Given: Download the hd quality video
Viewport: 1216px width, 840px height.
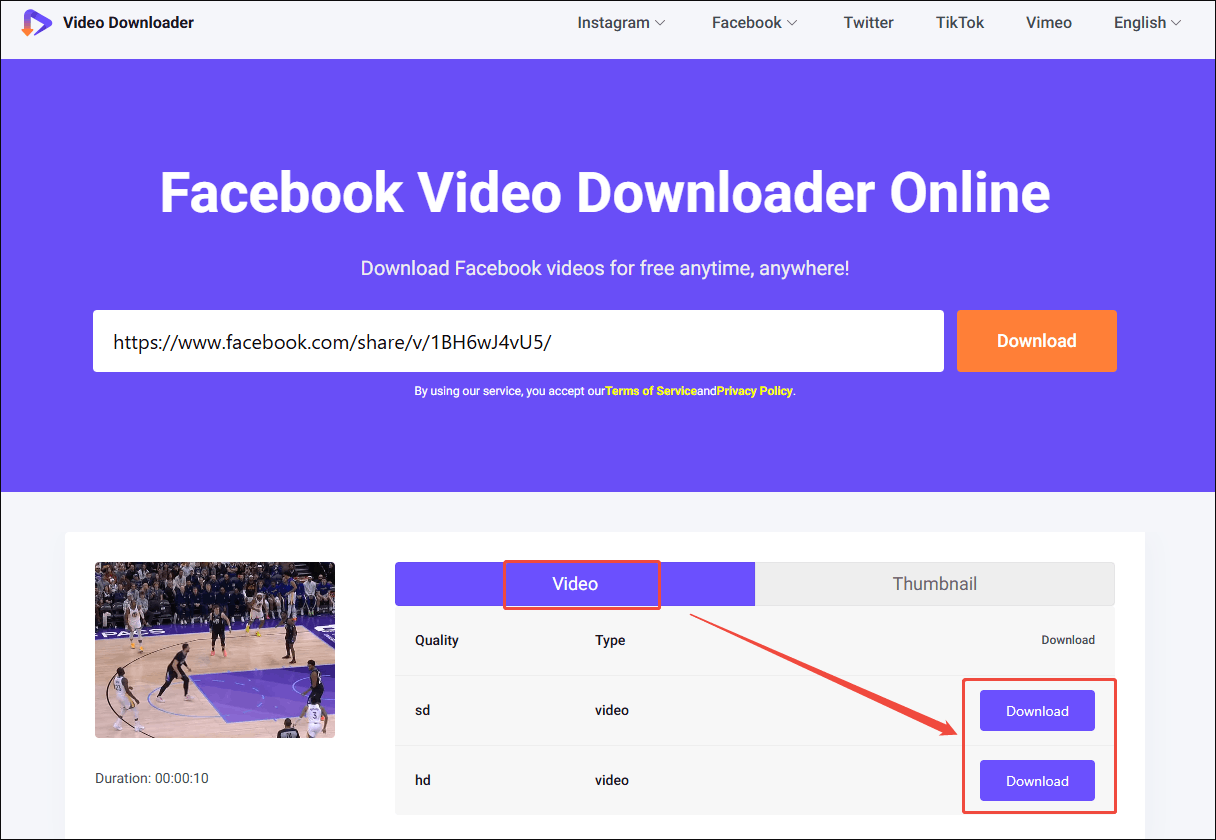Looking at the screenshot, I should (x=1037, y=781).
